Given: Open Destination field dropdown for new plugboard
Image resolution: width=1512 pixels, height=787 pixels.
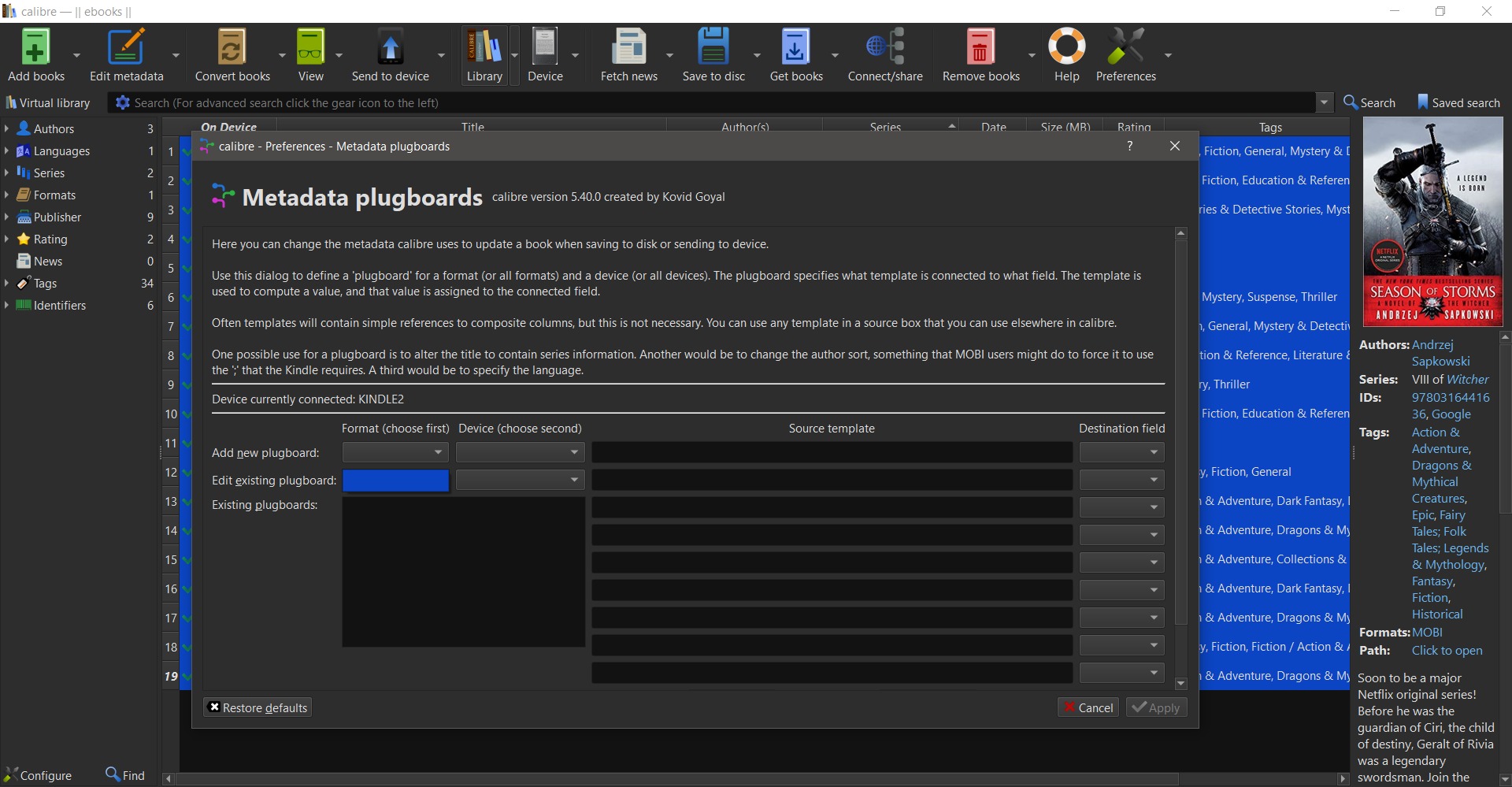Looking at the screenshot, I should [x=1121, y=453].
